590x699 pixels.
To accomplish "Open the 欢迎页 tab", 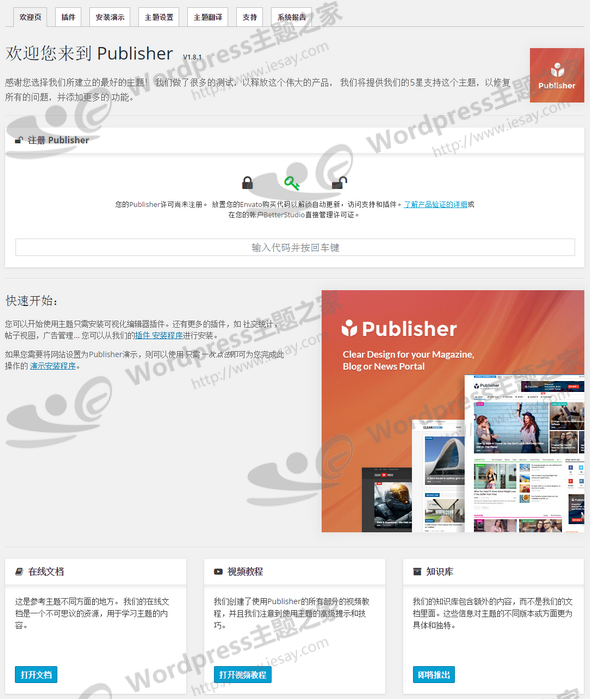I will [30, 17].
